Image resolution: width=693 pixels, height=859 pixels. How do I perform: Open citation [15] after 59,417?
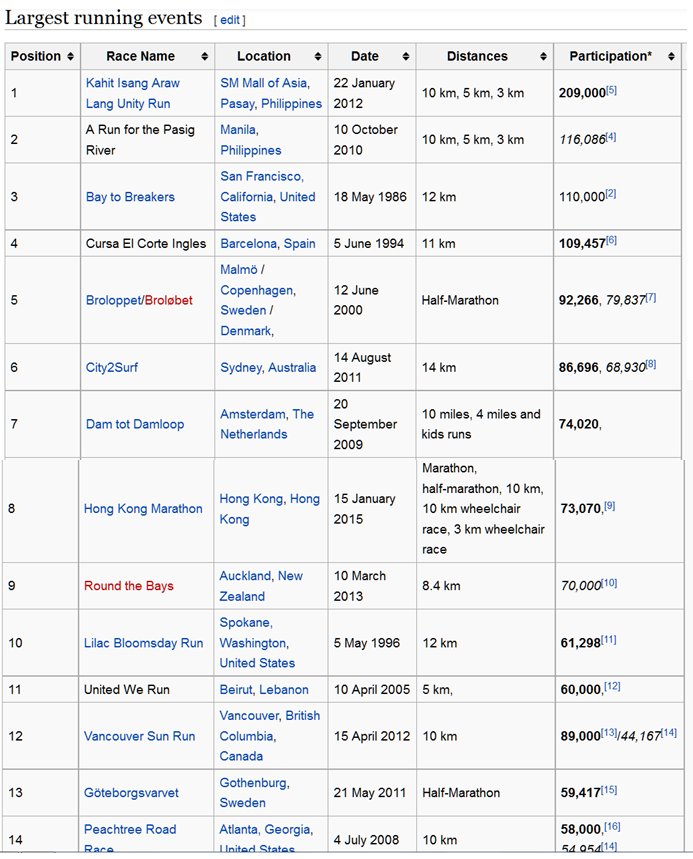(x=609, y=790)
